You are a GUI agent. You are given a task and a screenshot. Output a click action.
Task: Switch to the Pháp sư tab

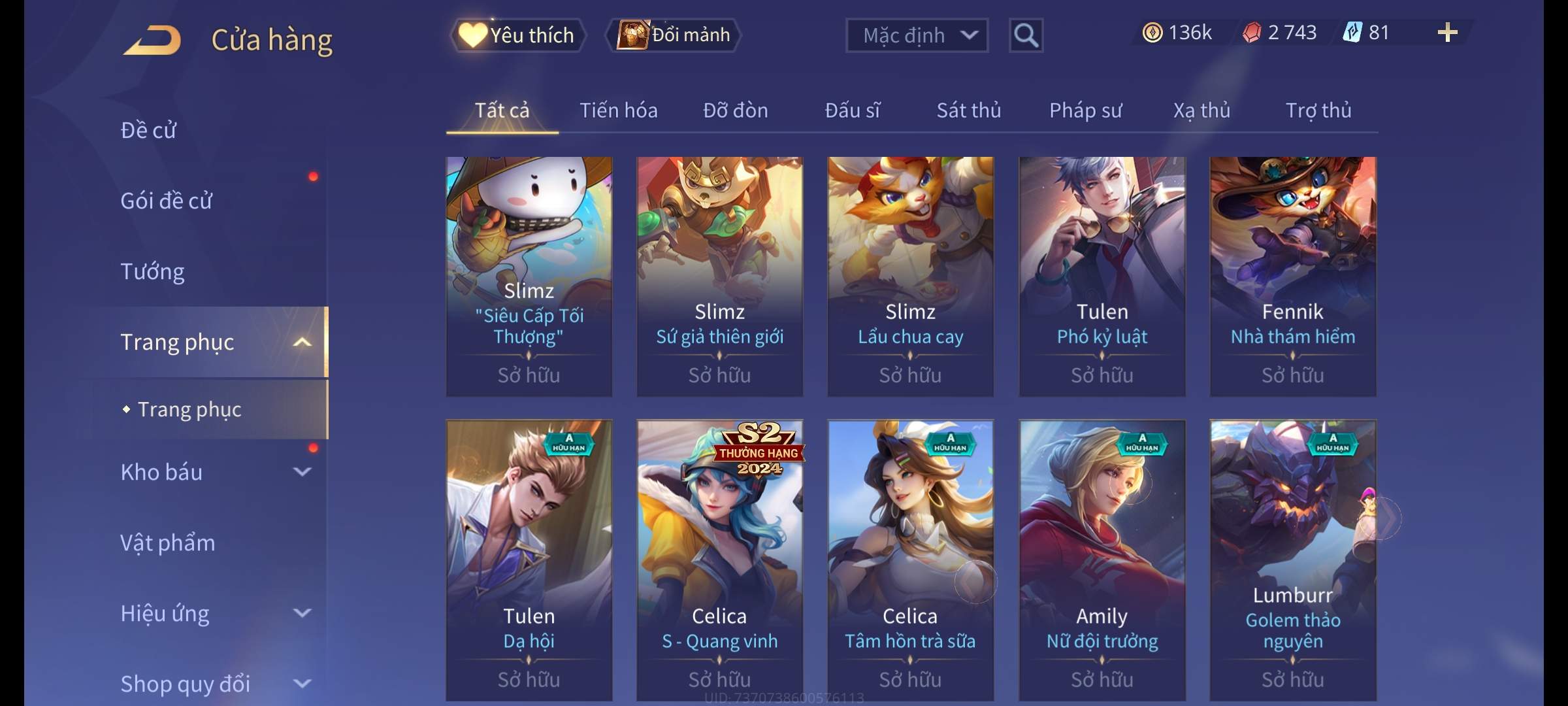1085,110
